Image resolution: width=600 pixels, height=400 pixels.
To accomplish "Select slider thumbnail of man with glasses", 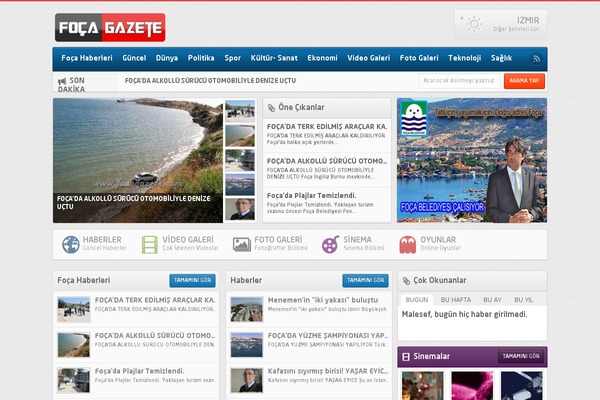I will [240, 209].
